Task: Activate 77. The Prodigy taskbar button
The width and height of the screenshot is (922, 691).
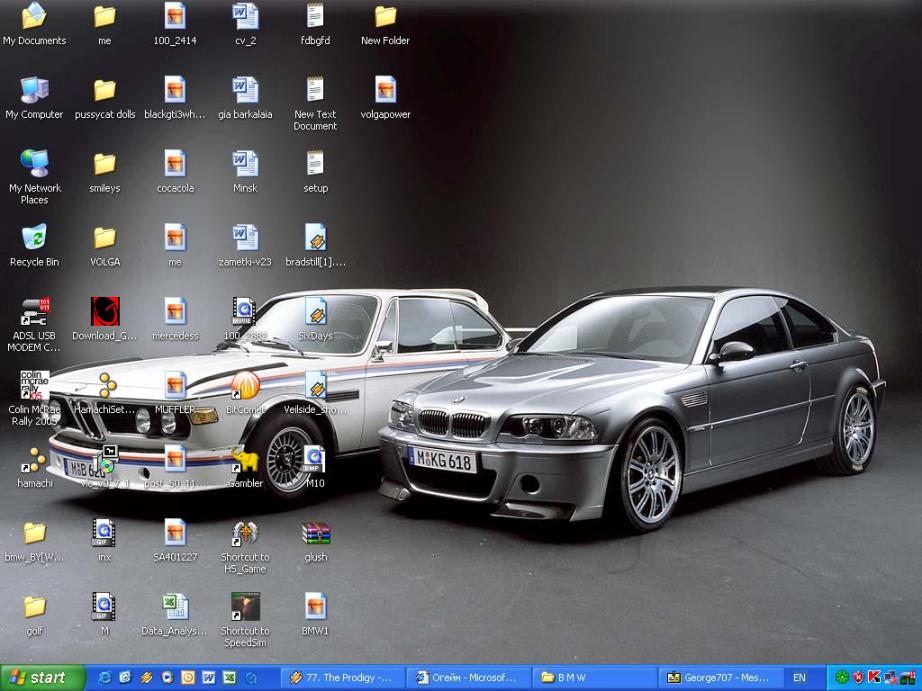Action: [x=342, y=678]
